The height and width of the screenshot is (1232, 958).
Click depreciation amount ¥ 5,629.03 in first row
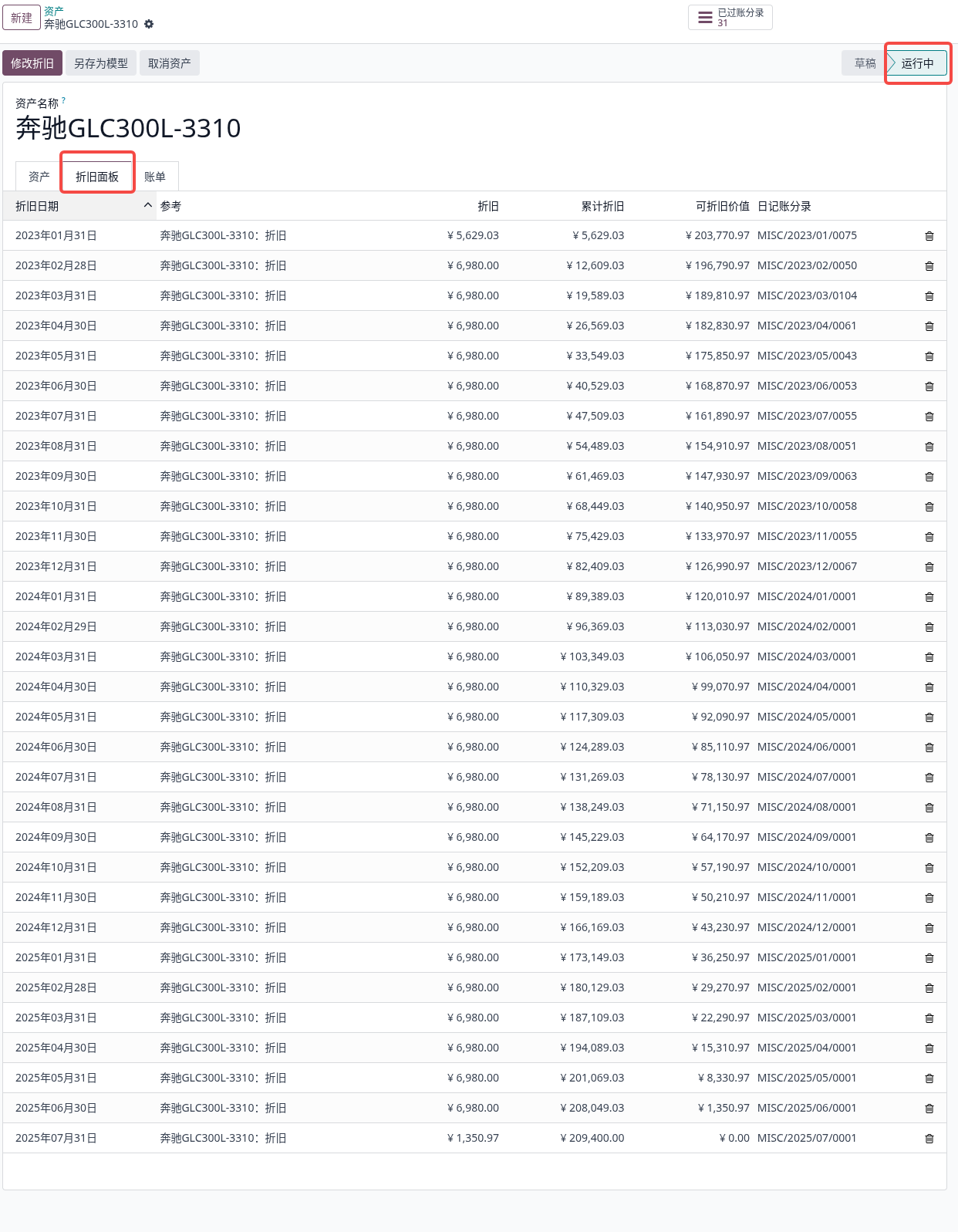click(473, 235)
